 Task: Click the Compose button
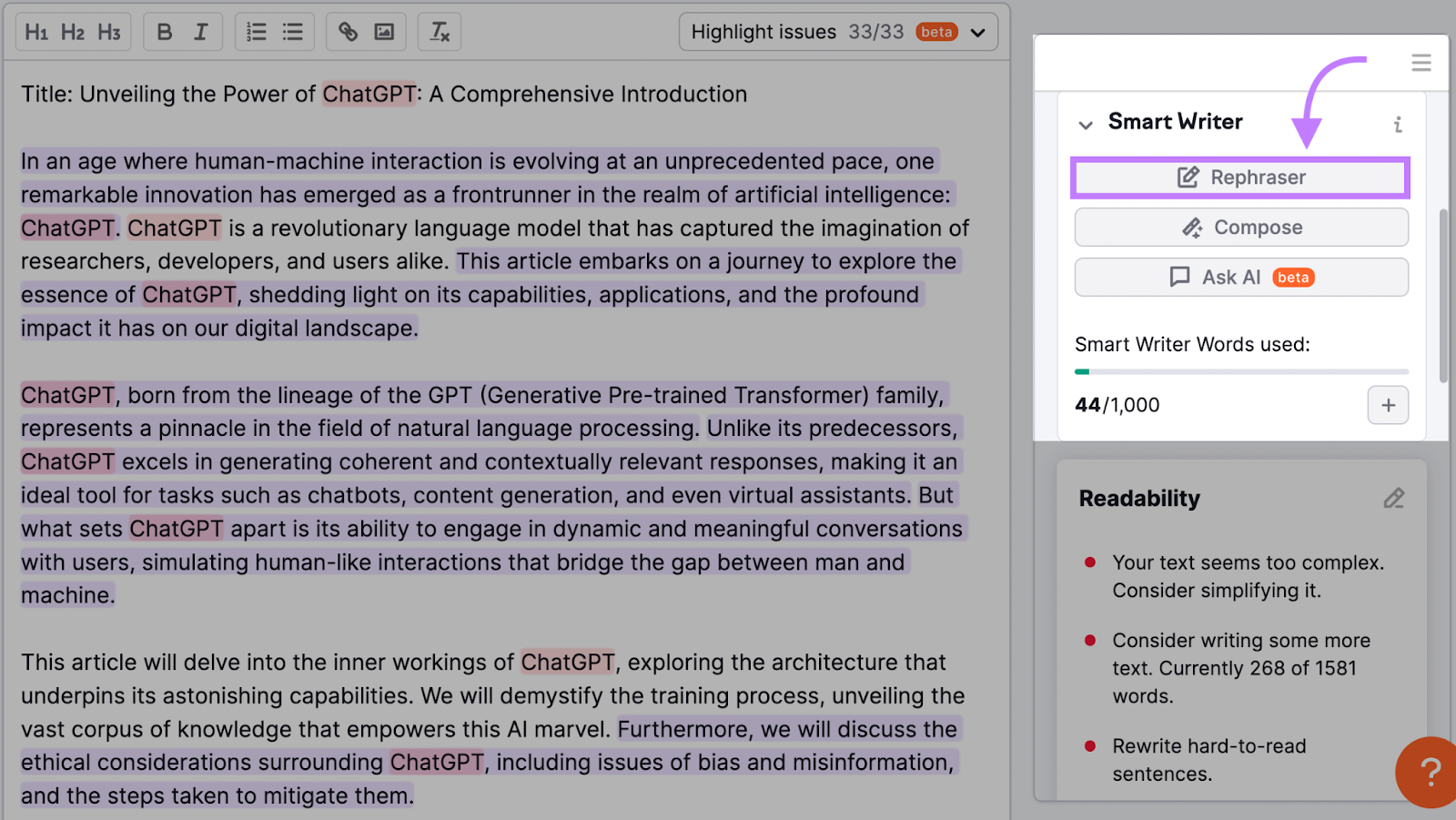coord(1241,228)
